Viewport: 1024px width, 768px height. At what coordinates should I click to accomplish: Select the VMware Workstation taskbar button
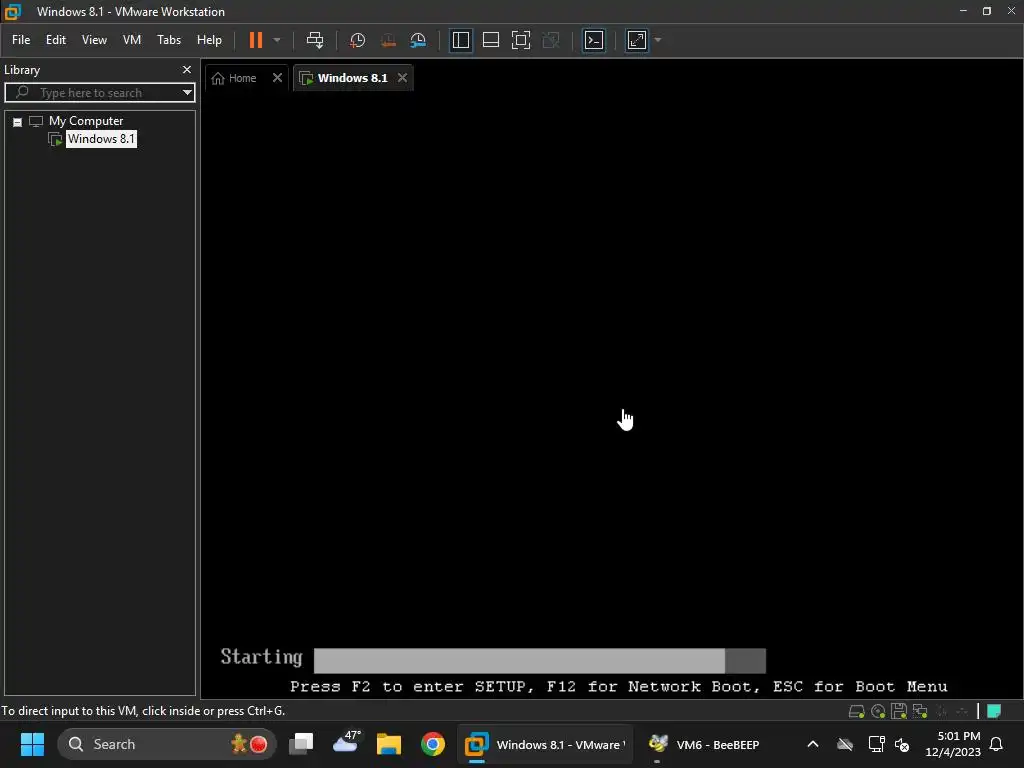[545, 744]
